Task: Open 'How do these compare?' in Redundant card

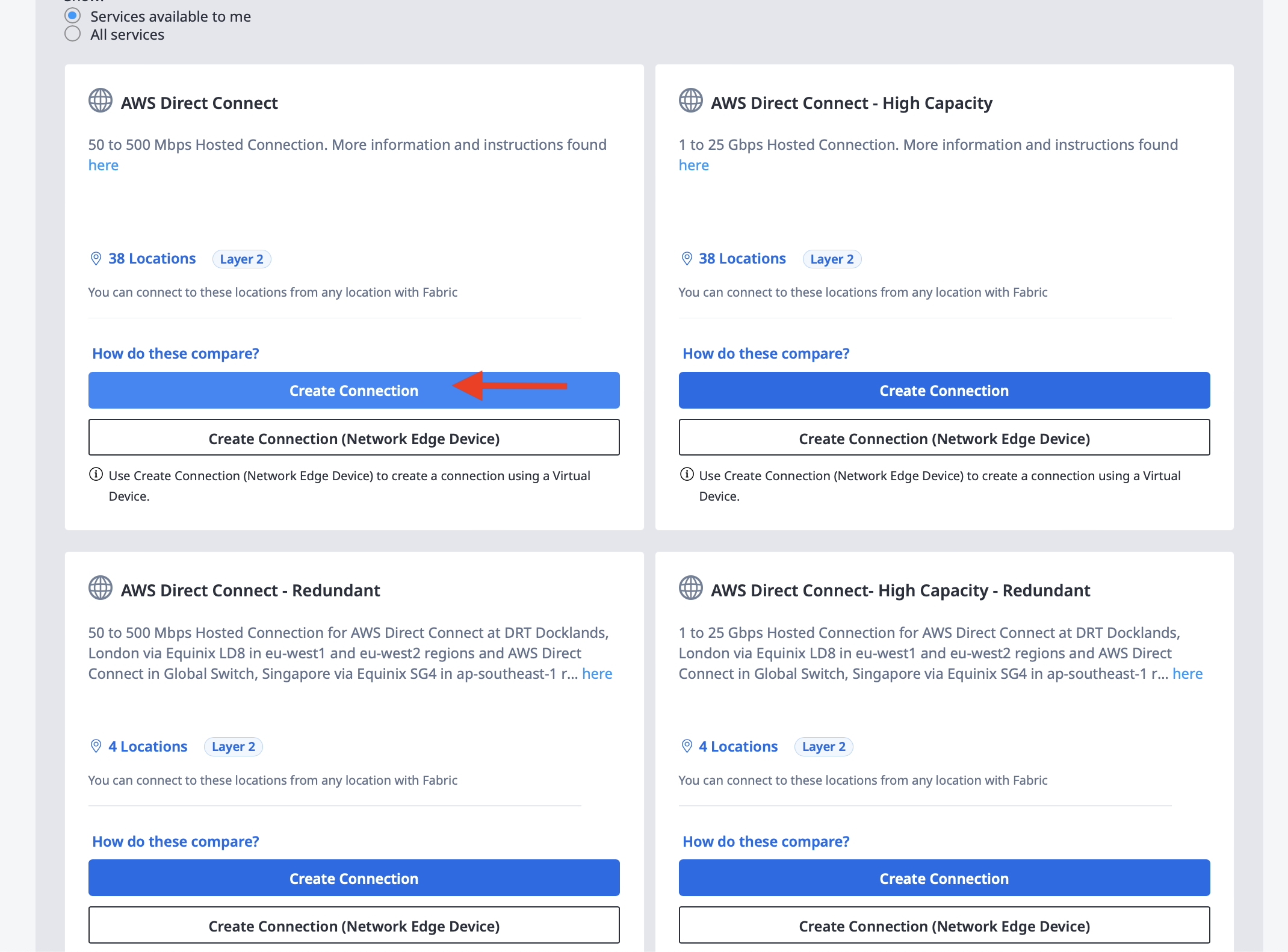Action: (x=176, y=842)
